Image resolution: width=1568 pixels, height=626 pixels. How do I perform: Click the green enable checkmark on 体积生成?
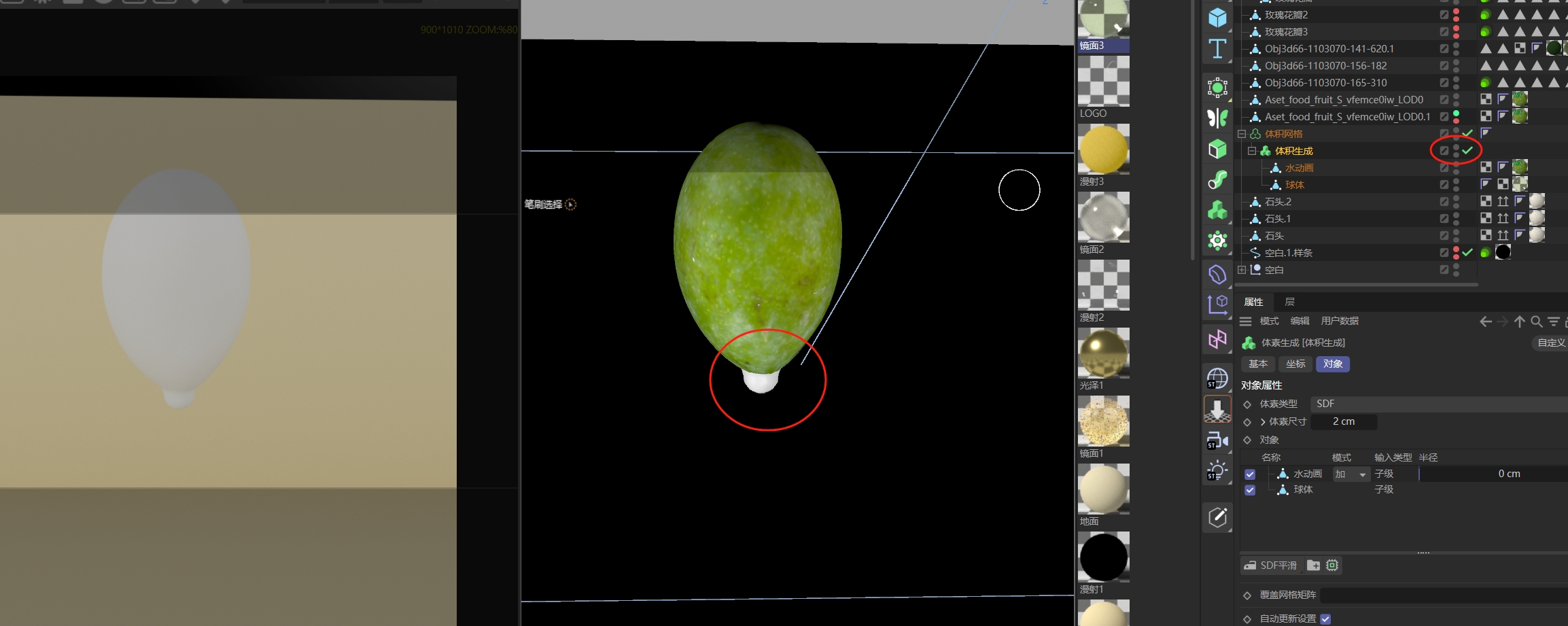(1468, 150)
